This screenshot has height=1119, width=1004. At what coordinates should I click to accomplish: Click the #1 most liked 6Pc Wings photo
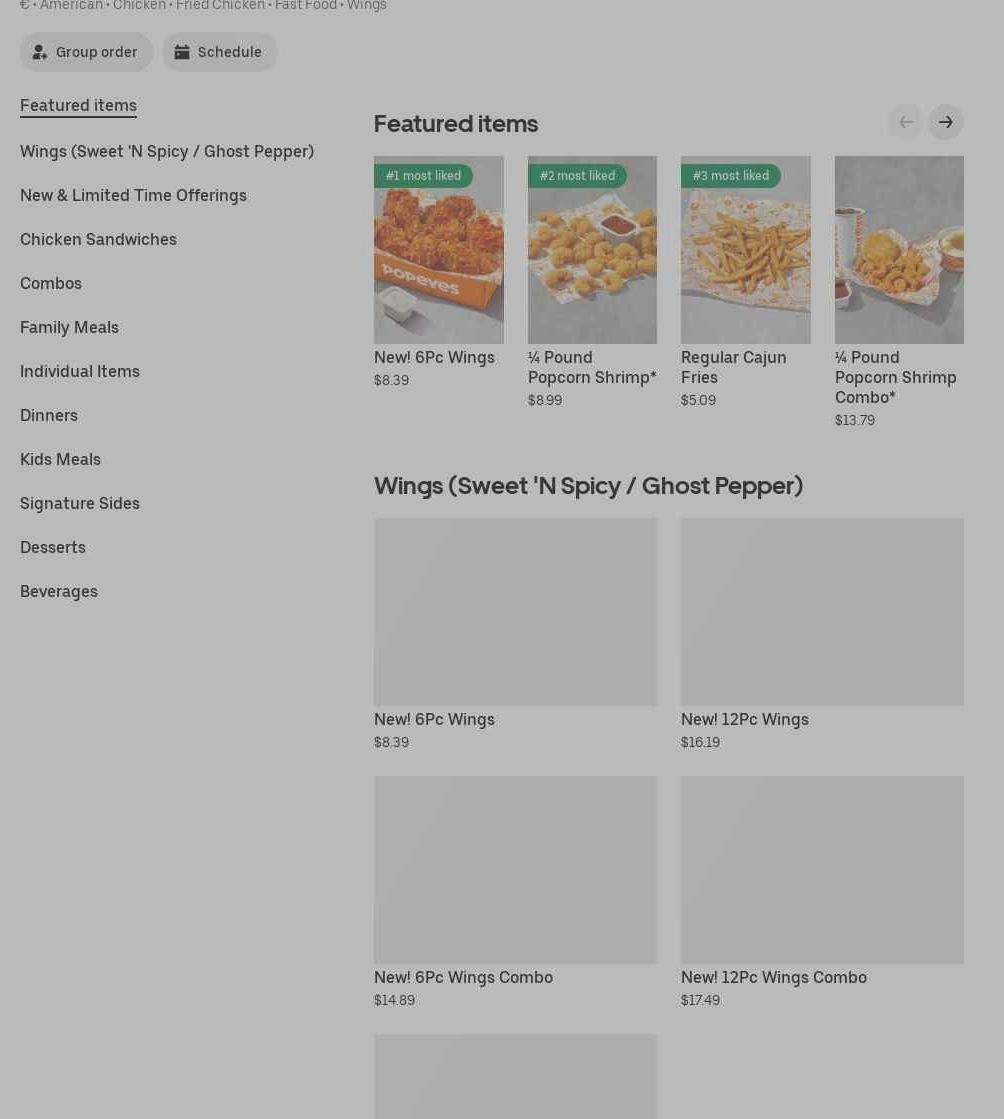[438, 250]
